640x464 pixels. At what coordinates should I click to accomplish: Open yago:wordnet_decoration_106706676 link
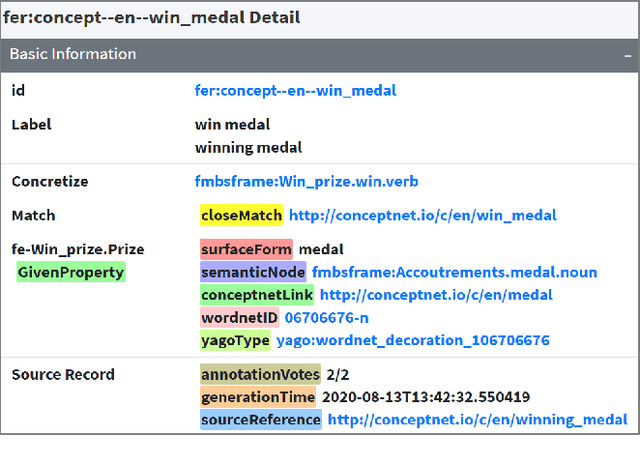point(413,340)
